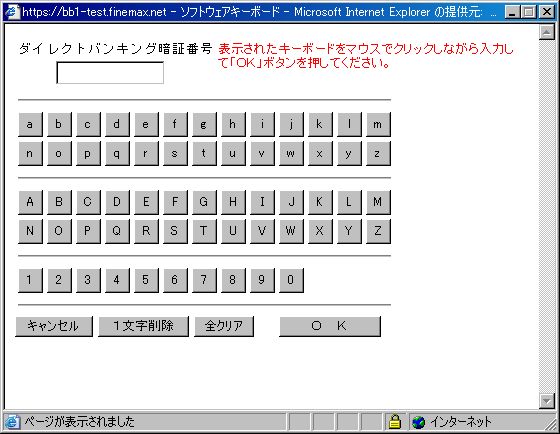Click the number 3 key
This screenshot has width=560, height=434.
pos(88,280)
